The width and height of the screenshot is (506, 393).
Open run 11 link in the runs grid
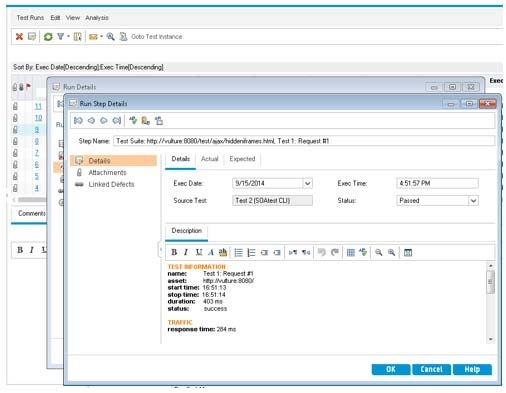tap(38, 106)
